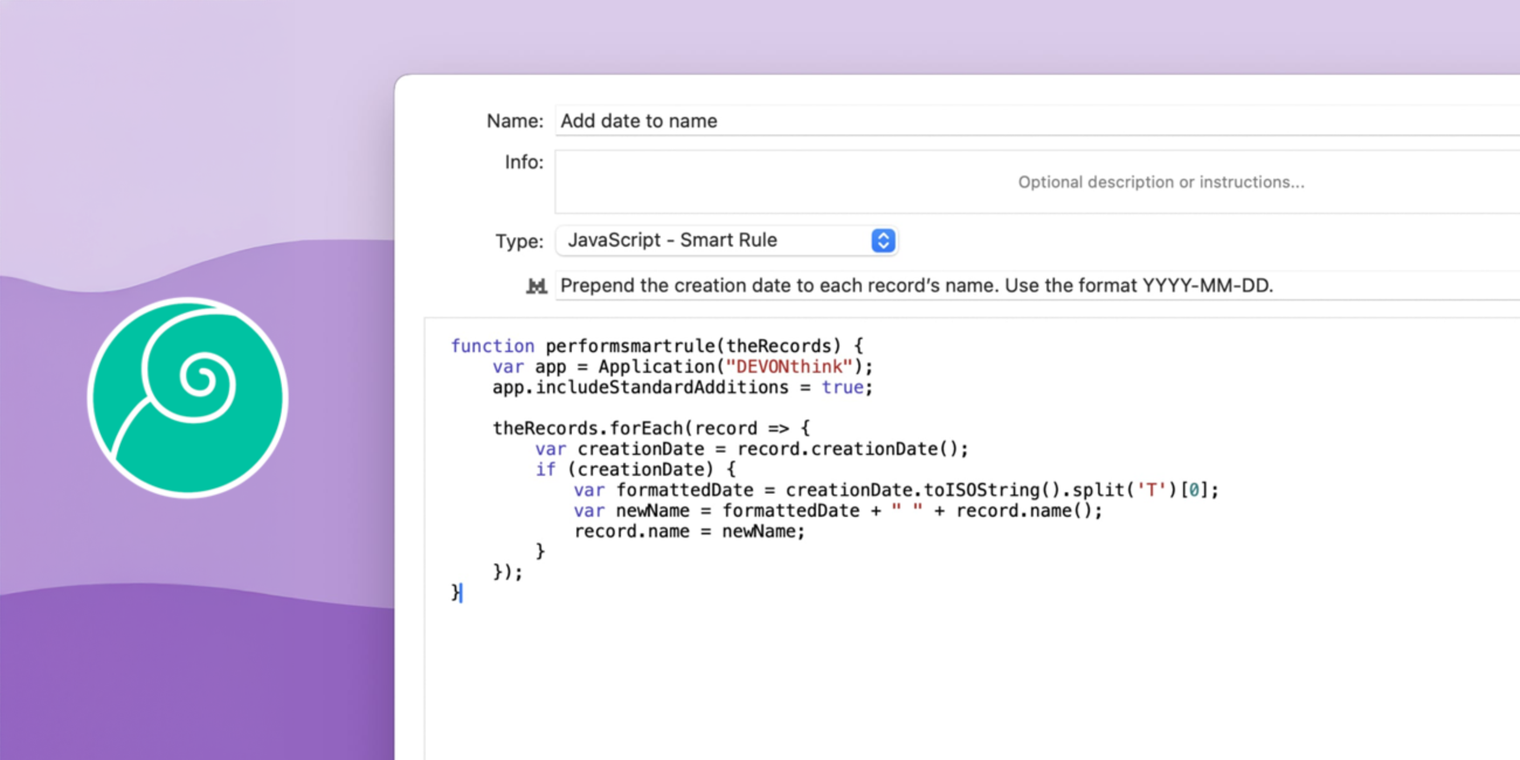Click the 'Type:' label
This screenshot has height=760, width=1520.
click(519, 240)
